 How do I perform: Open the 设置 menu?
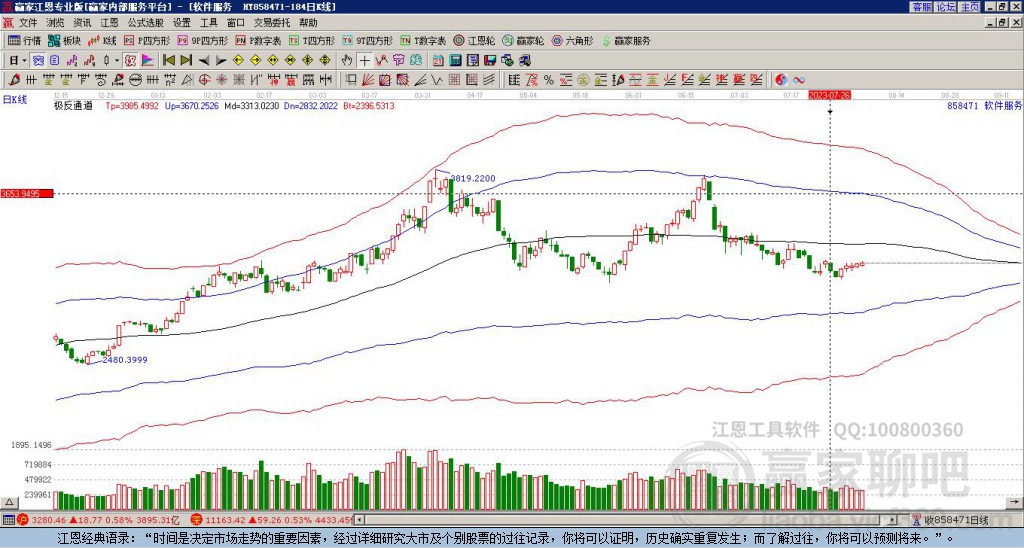point(182,21)
